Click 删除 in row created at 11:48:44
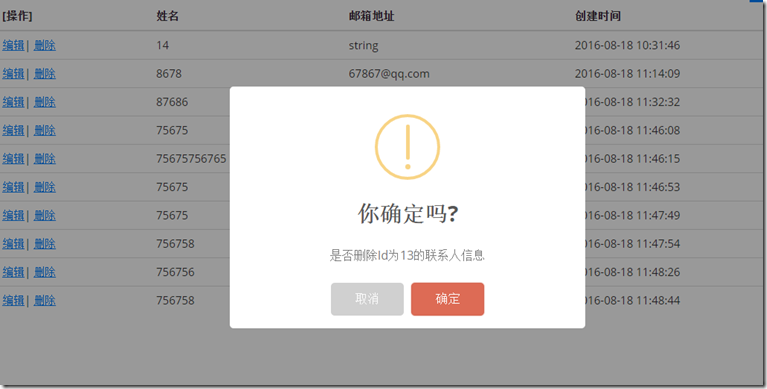The width and height of the screenshot is (767, 389). pos(45,301)
